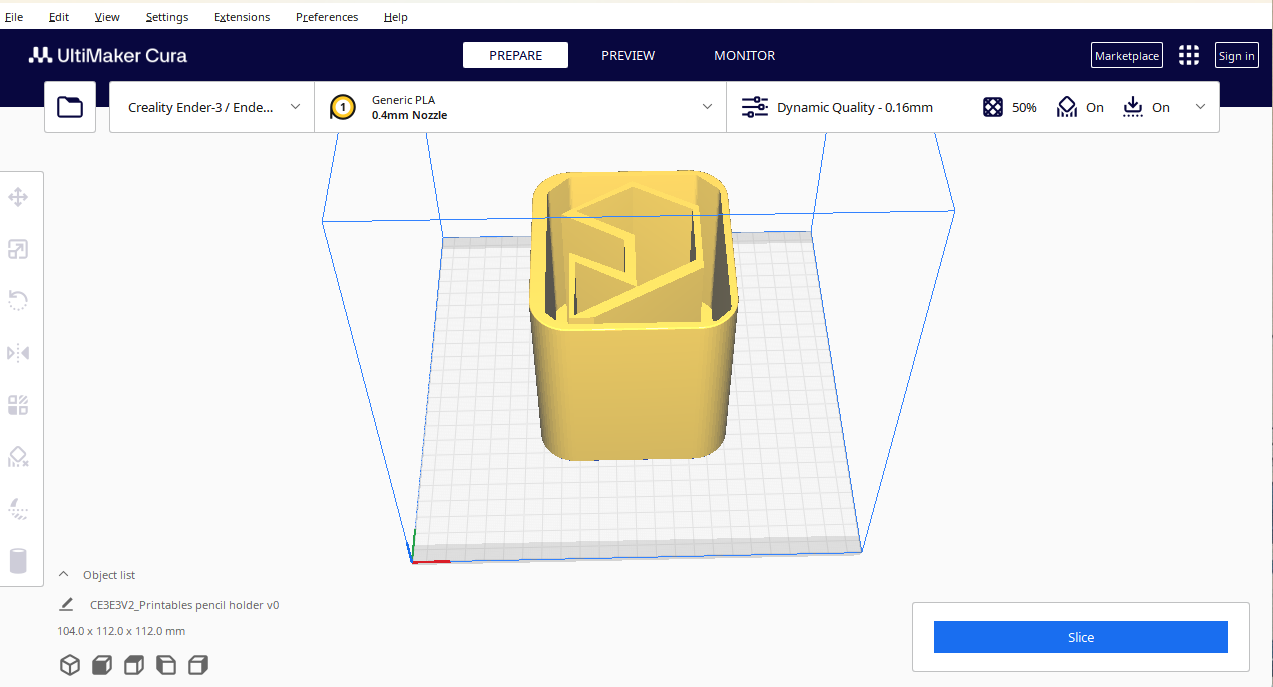
Task: Rename model using pencil edit icon
Action: pos(67,605)
